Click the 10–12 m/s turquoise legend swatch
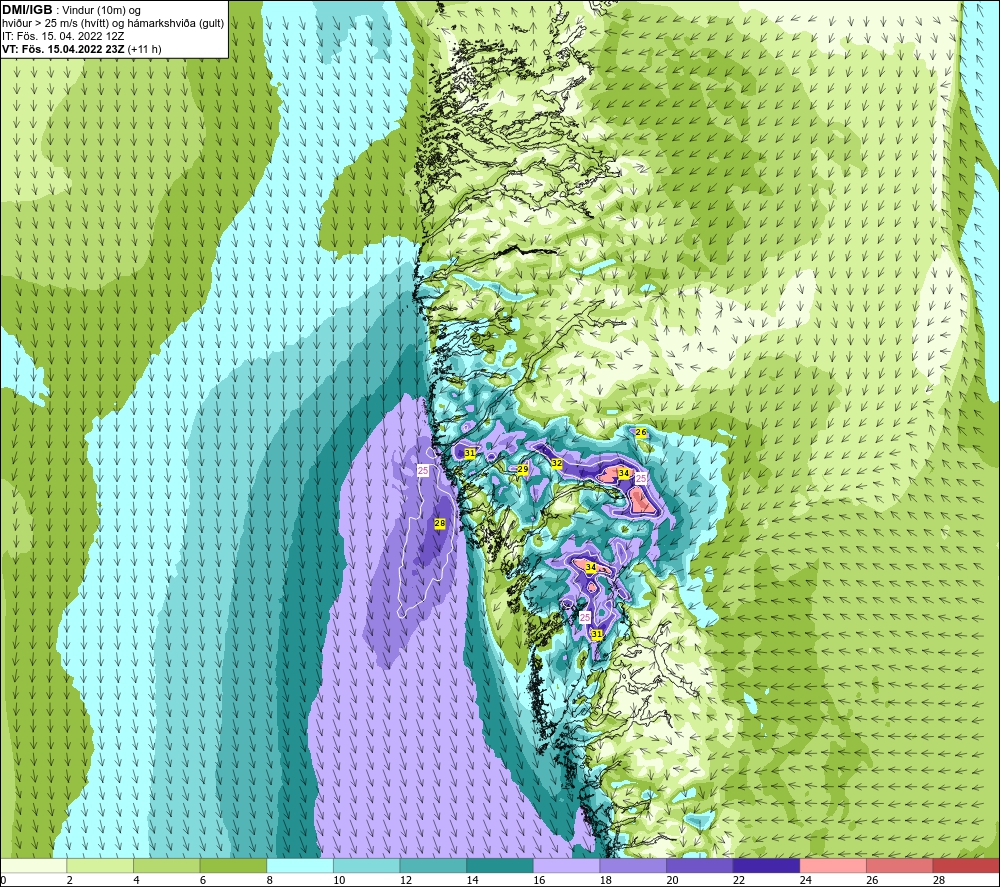Image resolution: width=1000 pixels, height=887 pixels. pyautogui.click(x=367, y=866)
